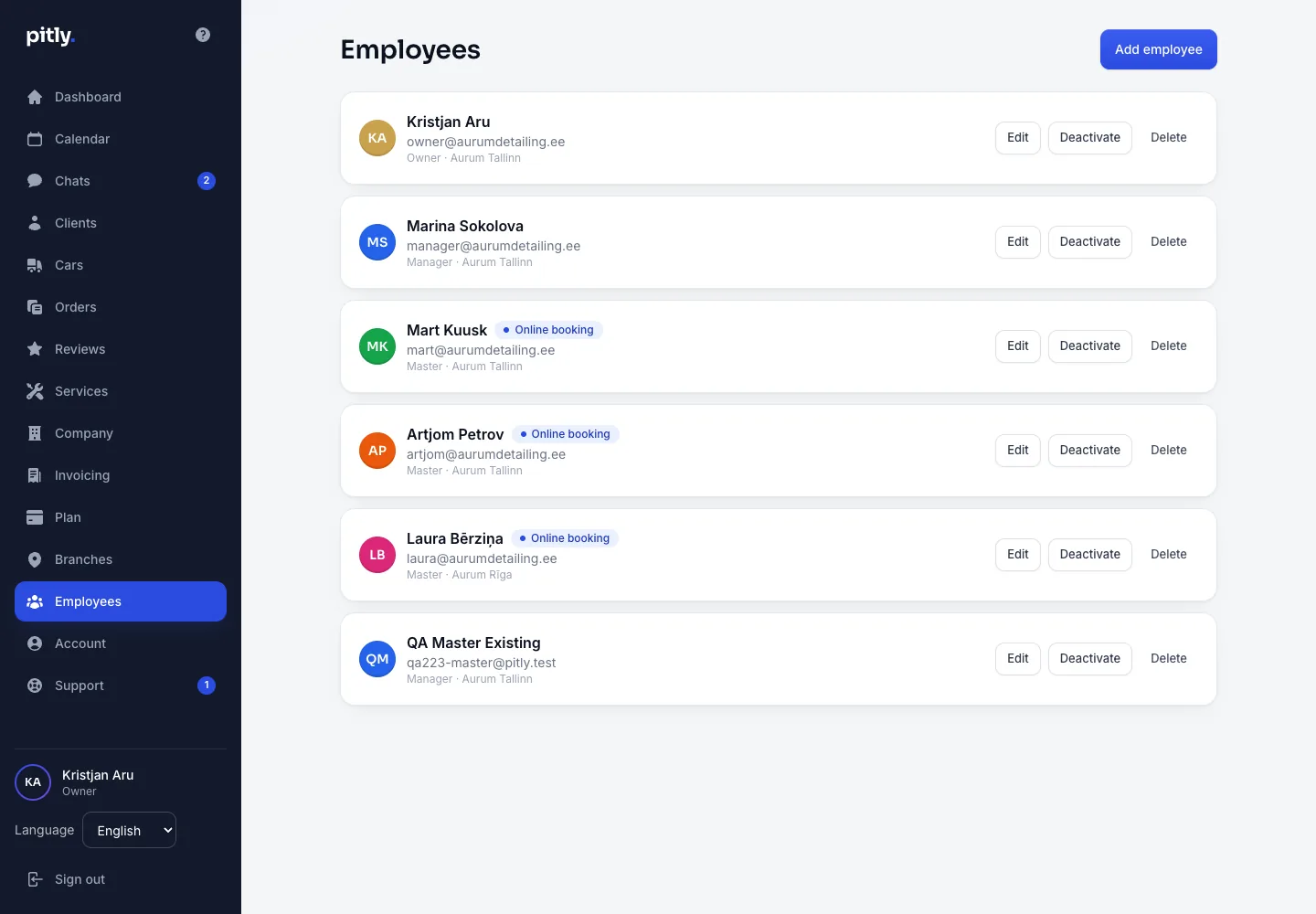The width and height of the screenshot is (1316, 914).
Task: Edit Artjom Petrov's employee record
Action: click(1018, 451)
